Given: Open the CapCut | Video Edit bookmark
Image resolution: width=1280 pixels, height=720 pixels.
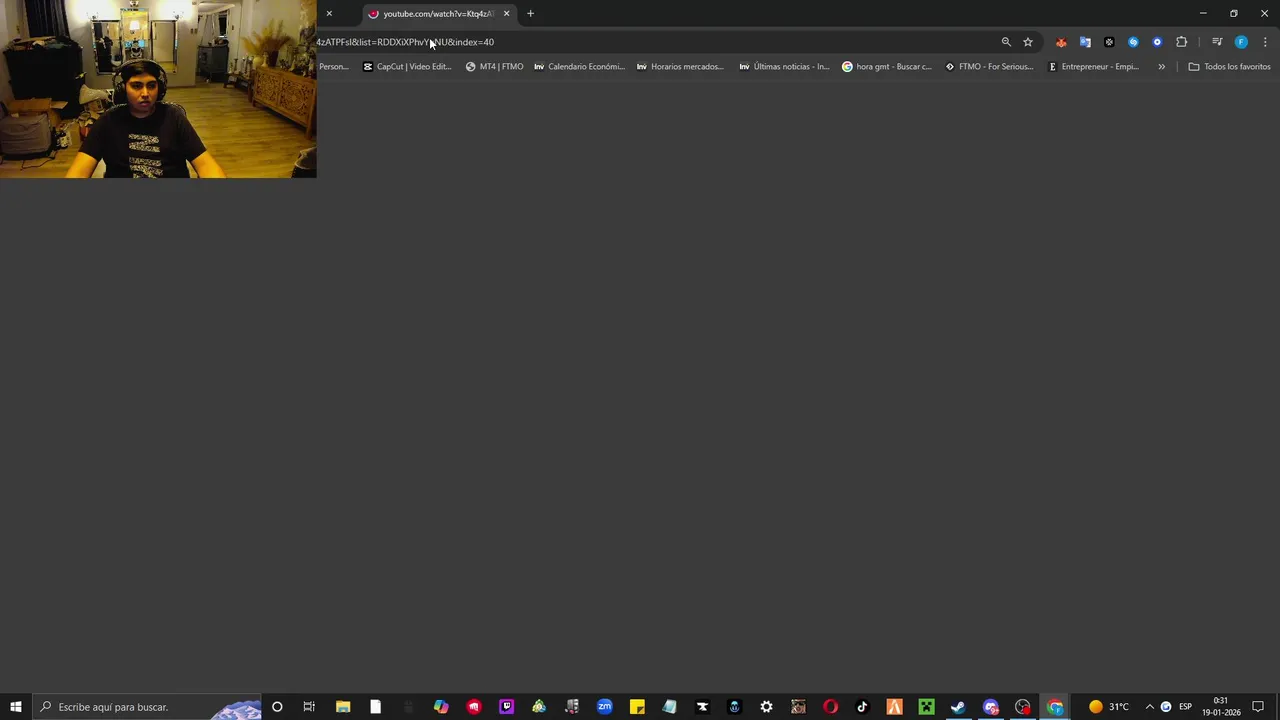Looking at the screenshot, I should (x=407, y=67).
